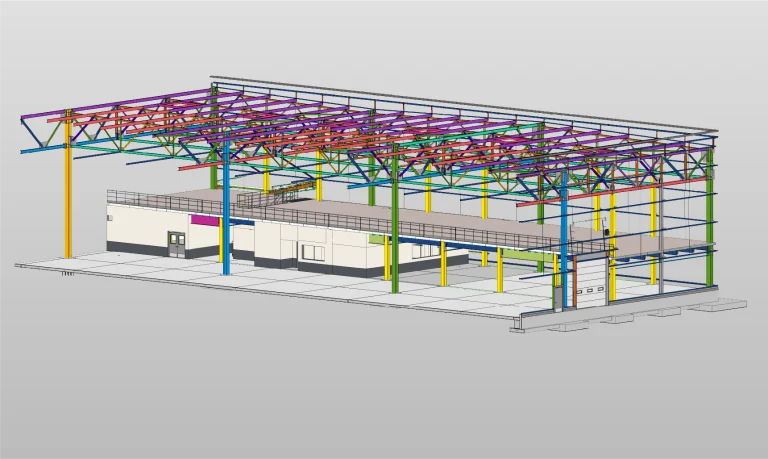Image resolution: width=768 pixels, height=459 pixels.
Task: Click the wide window on the white building wall
Action: point(313,253)
